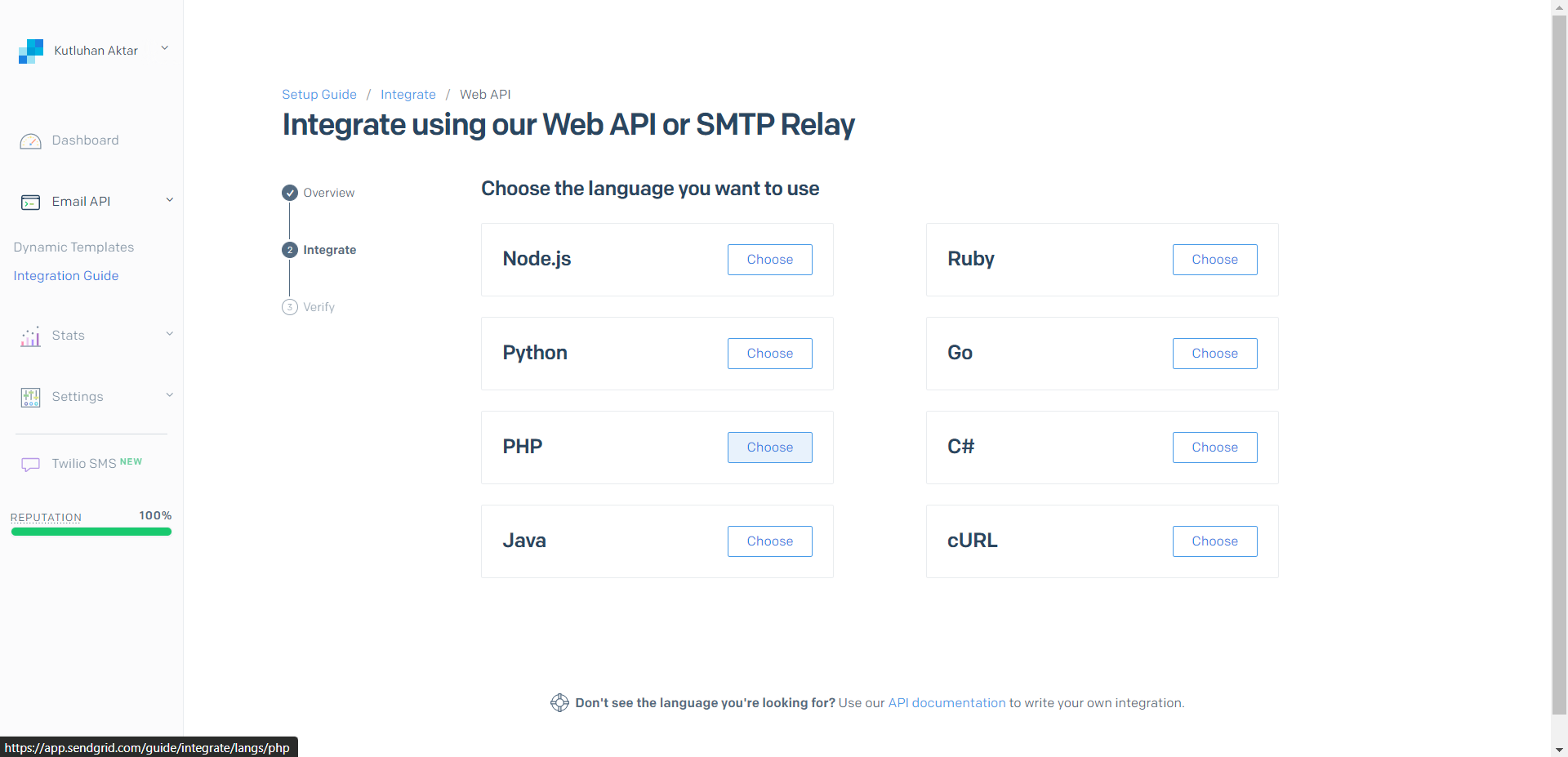Expand the Stats menu chevron
Viewport: 1568px width, 757px height.
tap(170, 334)
